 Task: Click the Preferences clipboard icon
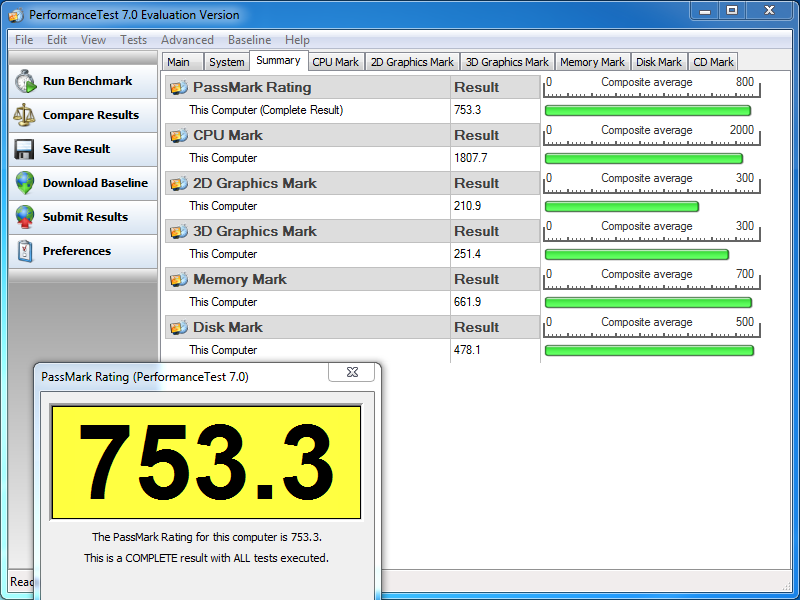click(24, 251)
